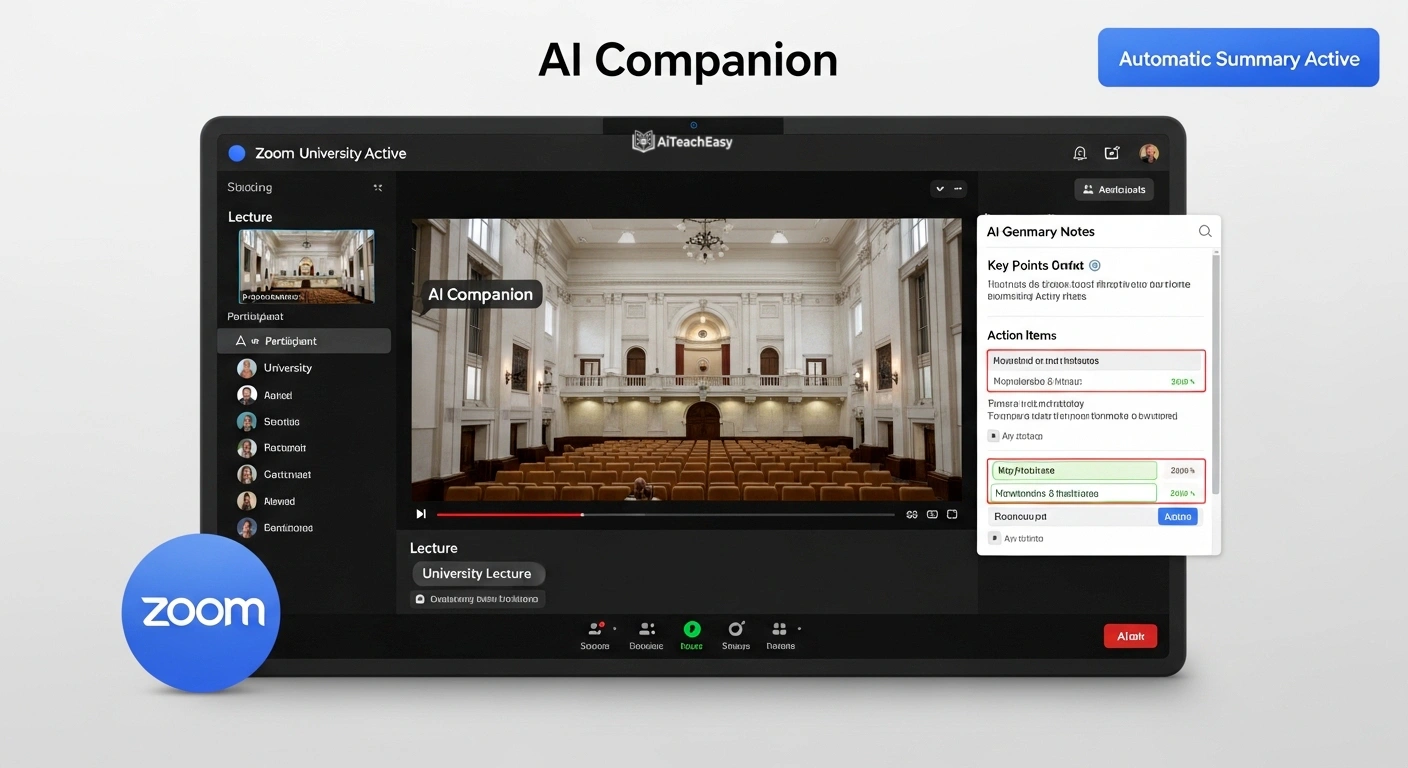The height and width of the screenshot is (768, 1408).
Task: Click the captions icon in the video controls
Action: (x=932, y=514)
